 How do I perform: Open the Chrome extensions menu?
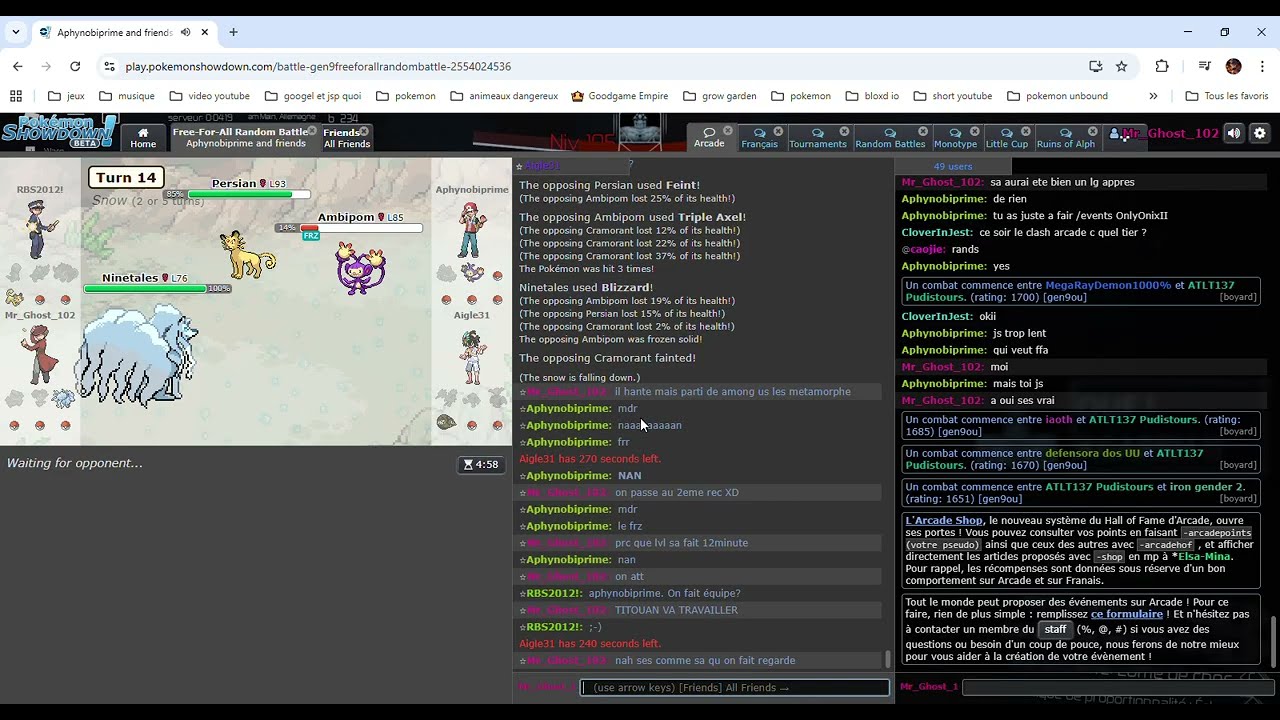[x=1162, y=66]
